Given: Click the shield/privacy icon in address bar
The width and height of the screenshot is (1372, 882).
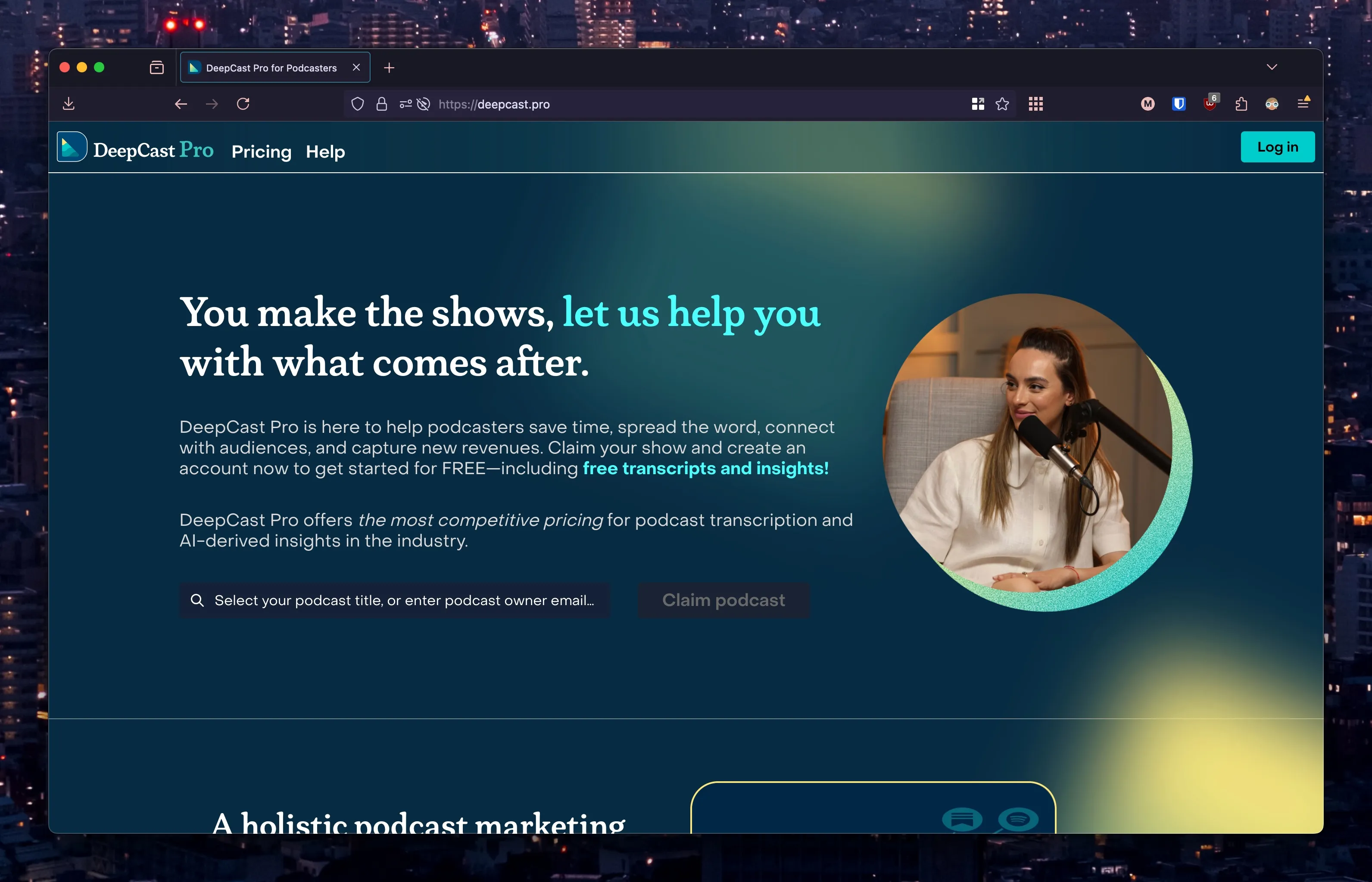Looking at the screenshot, I should point(358,104).
